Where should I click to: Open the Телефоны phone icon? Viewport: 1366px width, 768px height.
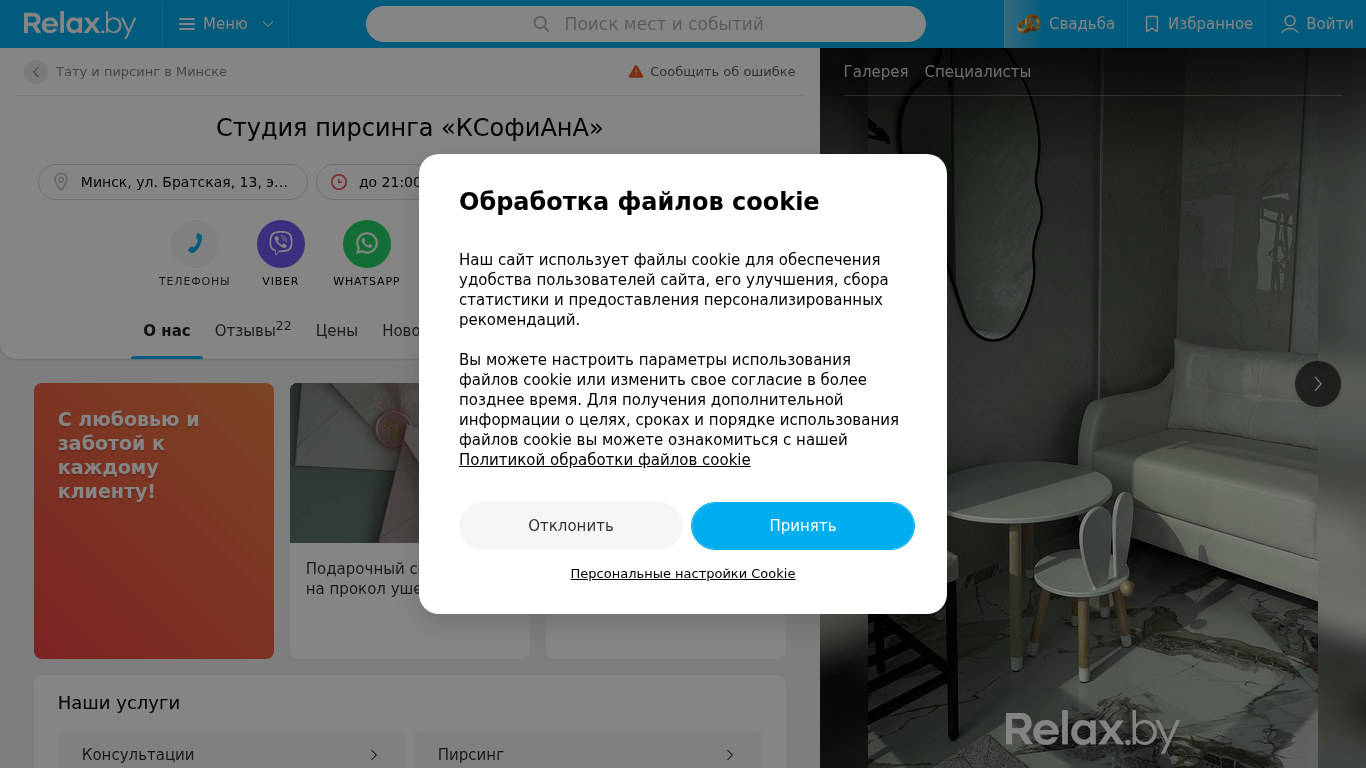(x=195, y=244)
